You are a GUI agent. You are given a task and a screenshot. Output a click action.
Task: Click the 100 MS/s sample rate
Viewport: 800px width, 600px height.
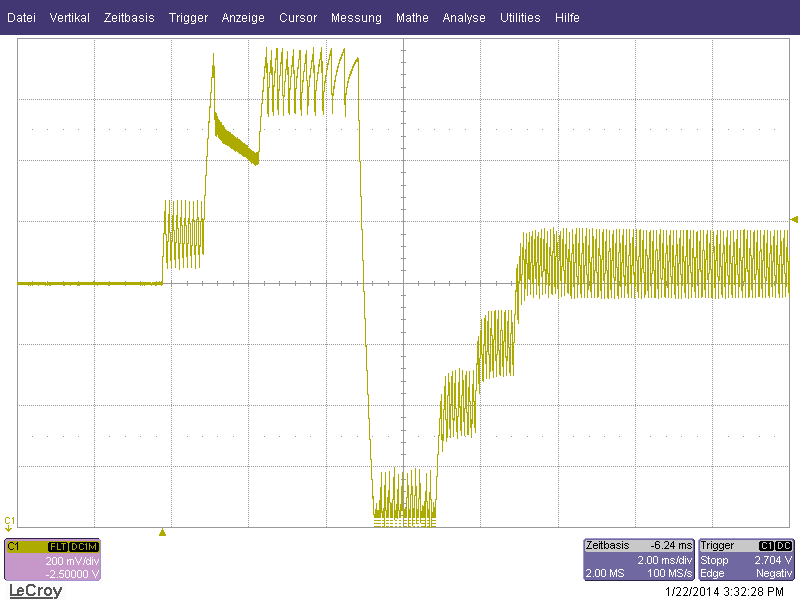(669, 573)
